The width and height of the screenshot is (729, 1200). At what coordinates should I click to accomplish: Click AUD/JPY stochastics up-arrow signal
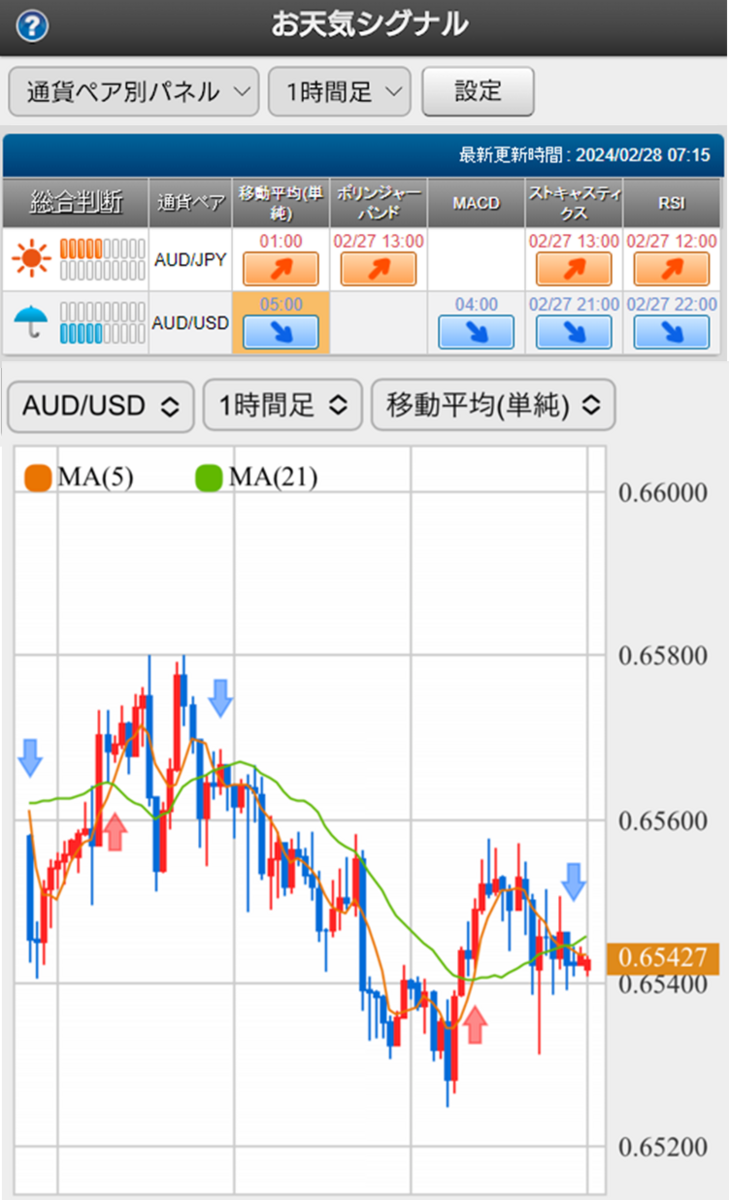[x=574, y=269]
